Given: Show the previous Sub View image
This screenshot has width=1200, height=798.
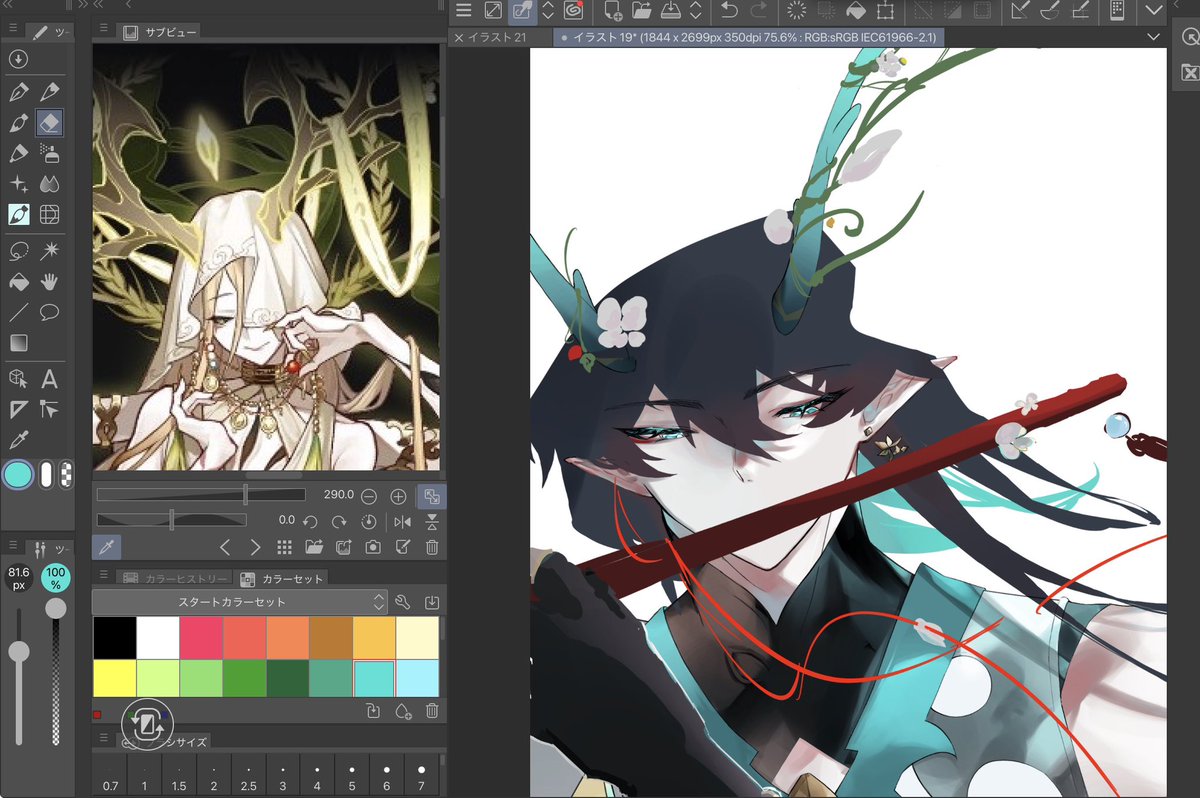Looking at the screenshot, I should click(x=224, y=547).
